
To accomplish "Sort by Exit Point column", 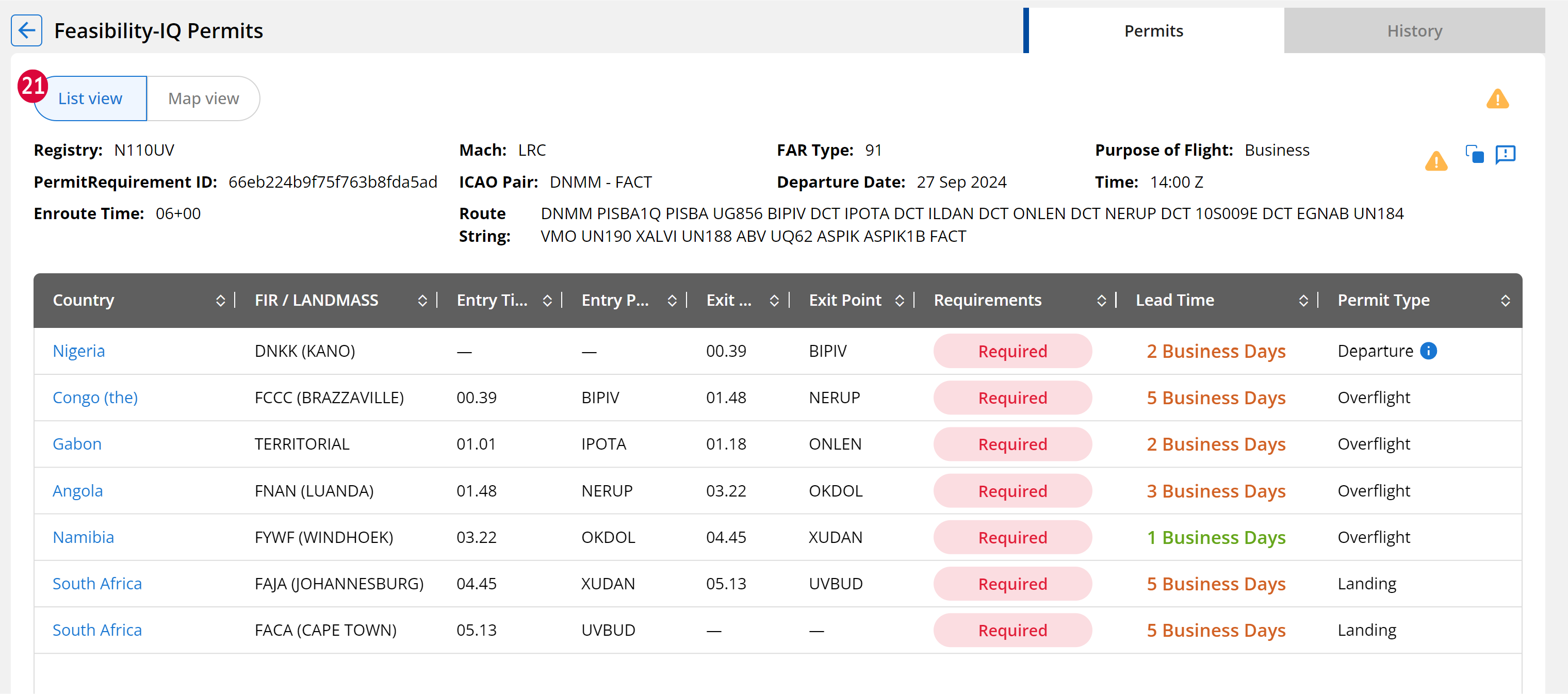I will (899, 301).
